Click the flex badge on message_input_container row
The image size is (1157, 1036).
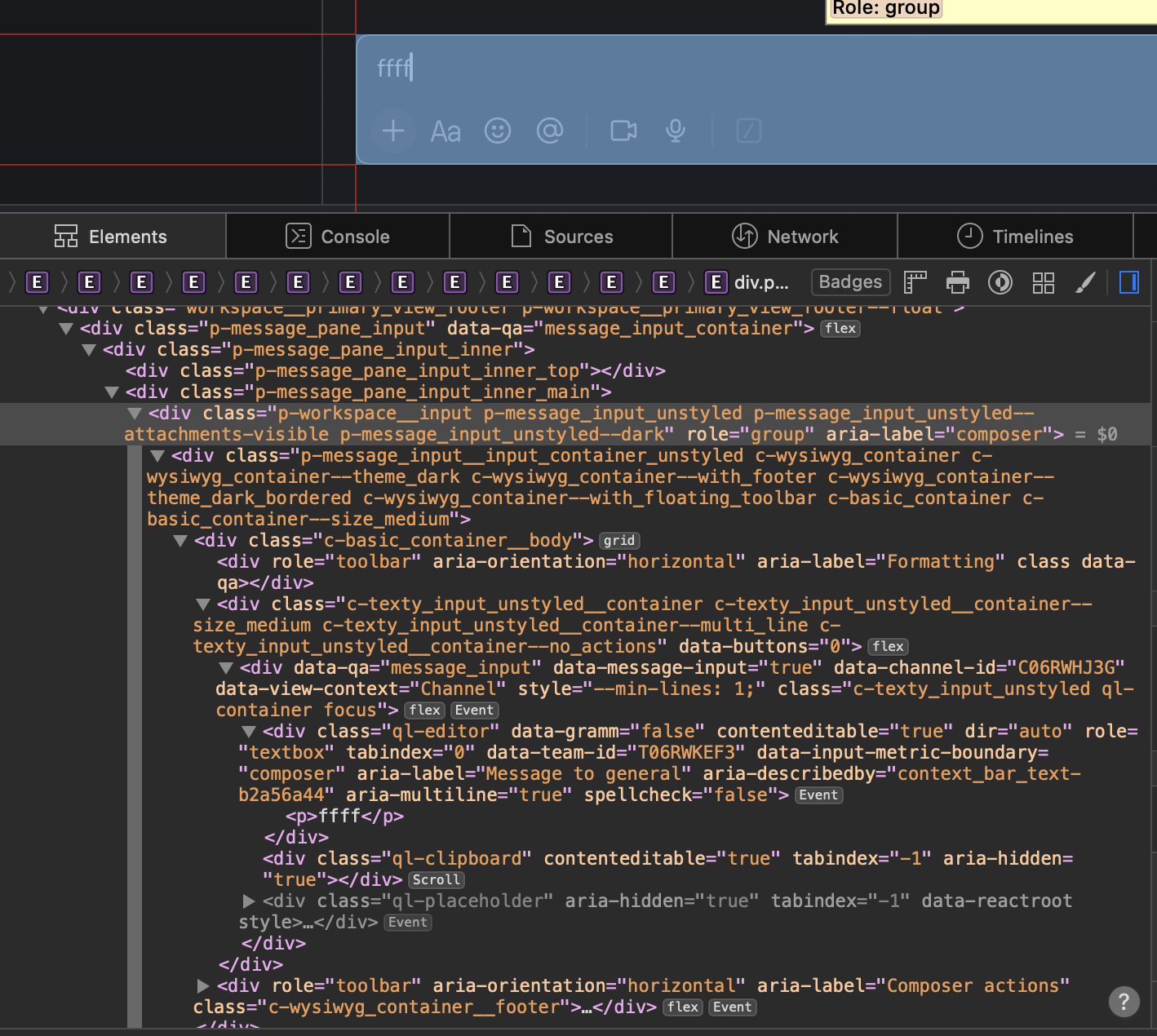pos(840,329)
